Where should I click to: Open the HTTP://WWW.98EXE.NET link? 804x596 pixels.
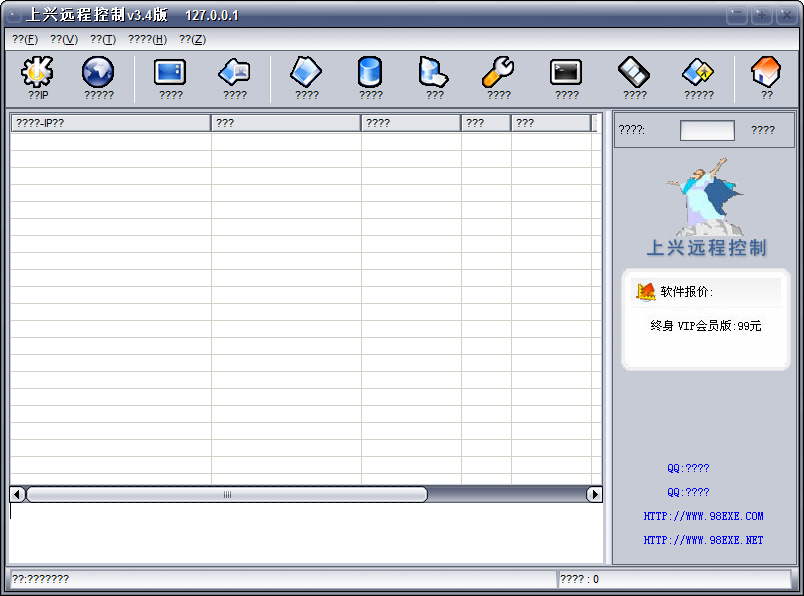[x=703, y=540]
